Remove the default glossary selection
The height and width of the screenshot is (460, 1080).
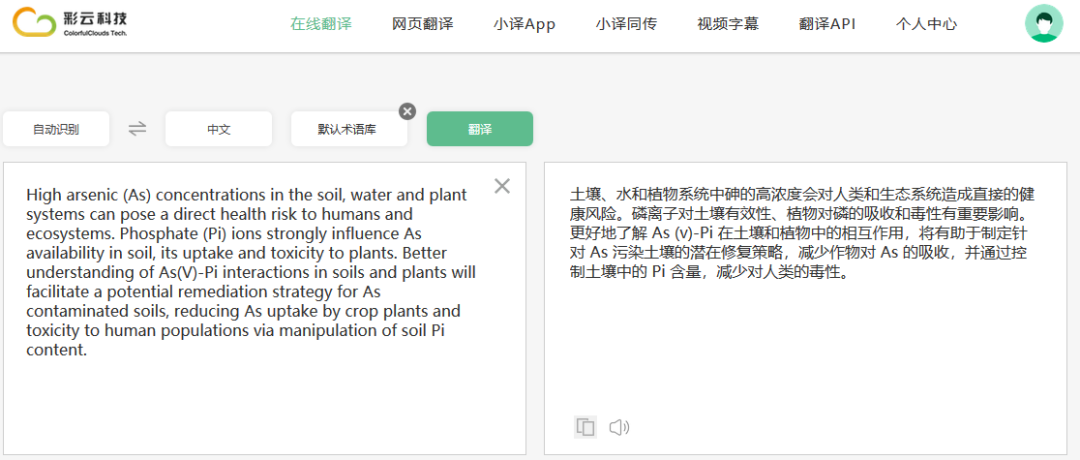coord(407,111)
